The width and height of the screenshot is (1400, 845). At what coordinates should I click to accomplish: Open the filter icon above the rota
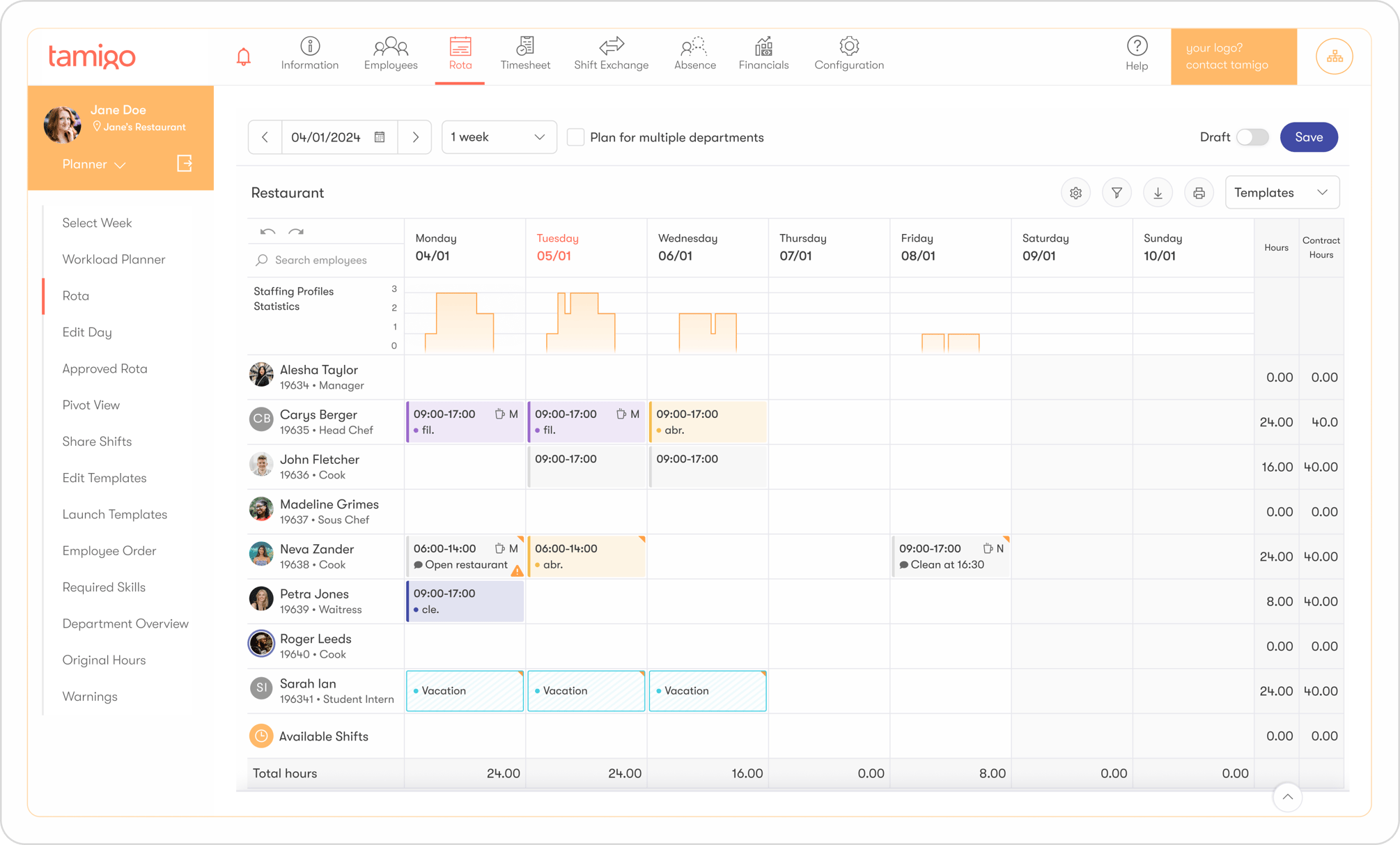tap(1117, 192)
